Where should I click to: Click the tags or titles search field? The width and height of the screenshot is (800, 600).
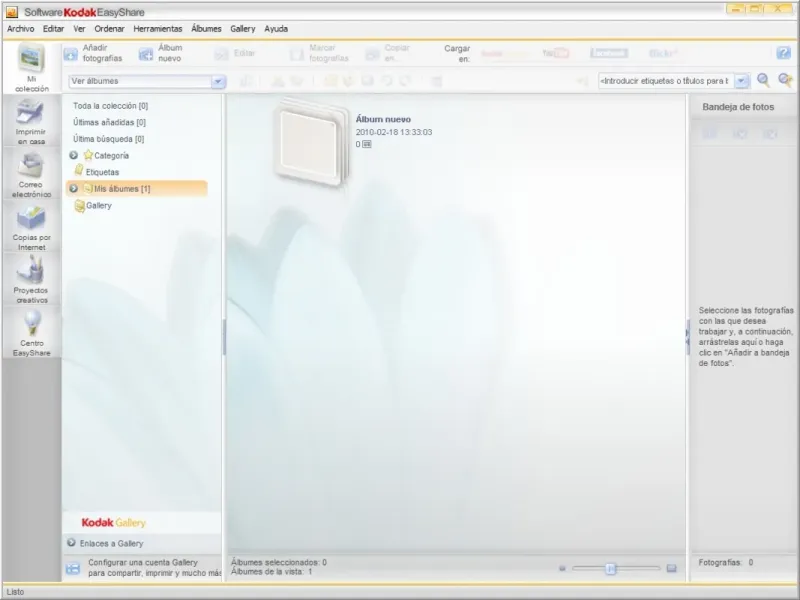(x=666, y=81)
